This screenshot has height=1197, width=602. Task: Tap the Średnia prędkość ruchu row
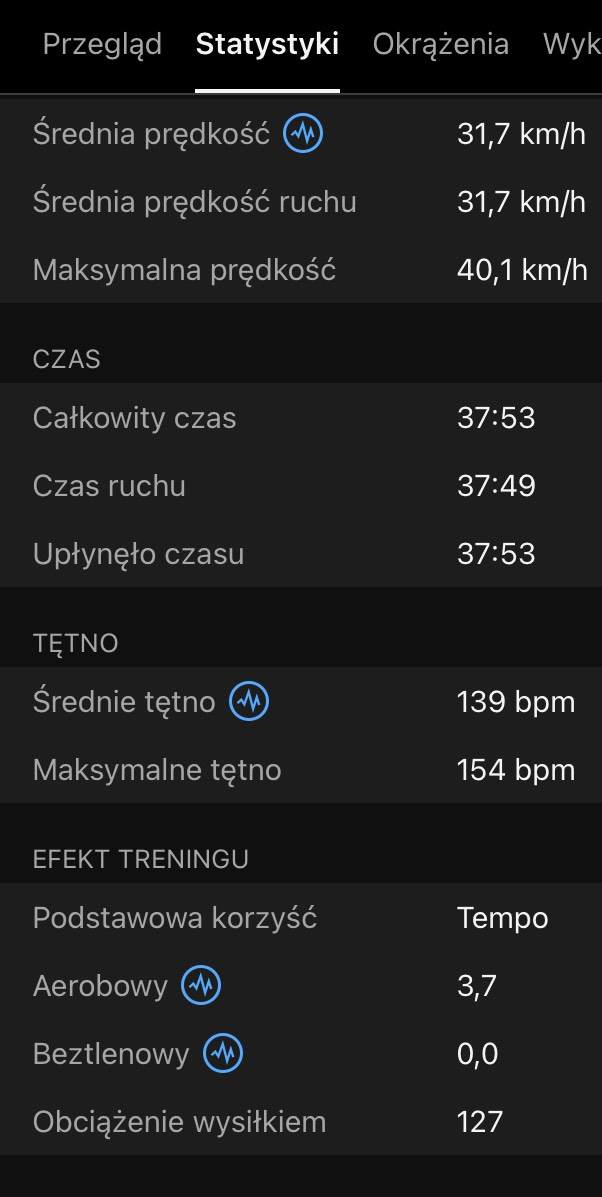pyautogui.click(x=301, y=202)
